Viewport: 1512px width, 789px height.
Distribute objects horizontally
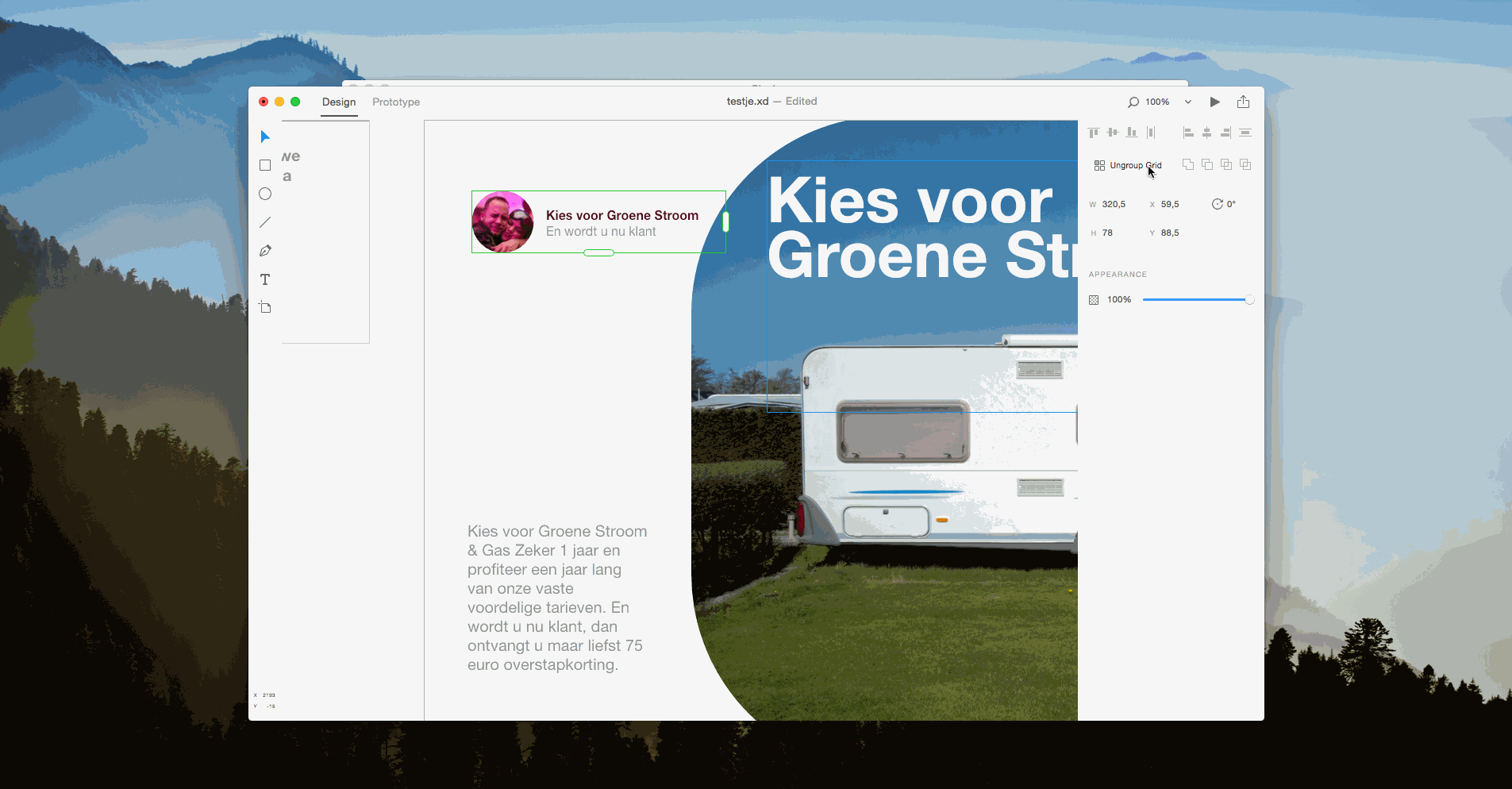coord(1151,133)
